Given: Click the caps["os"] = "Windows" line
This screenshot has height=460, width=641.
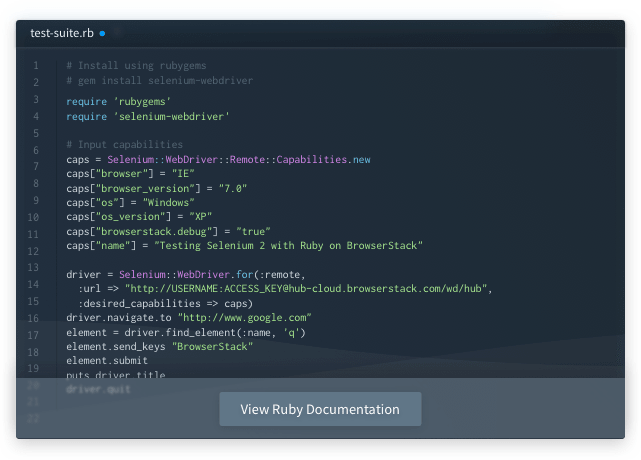Looking at the screenshot, I should (x=130, y=202).
